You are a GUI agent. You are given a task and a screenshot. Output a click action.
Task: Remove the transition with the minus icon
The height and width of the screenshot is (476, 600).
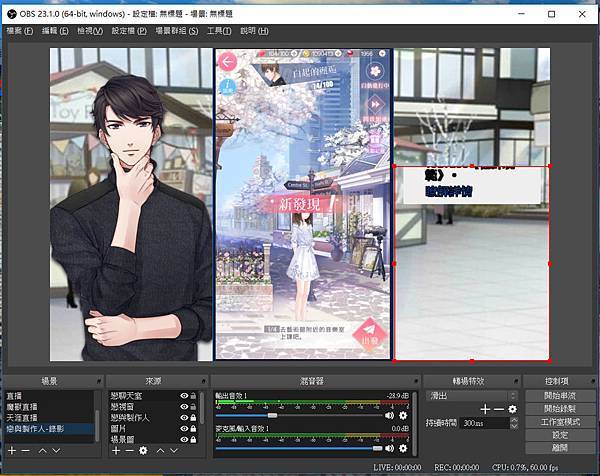[x=499, y=409]
